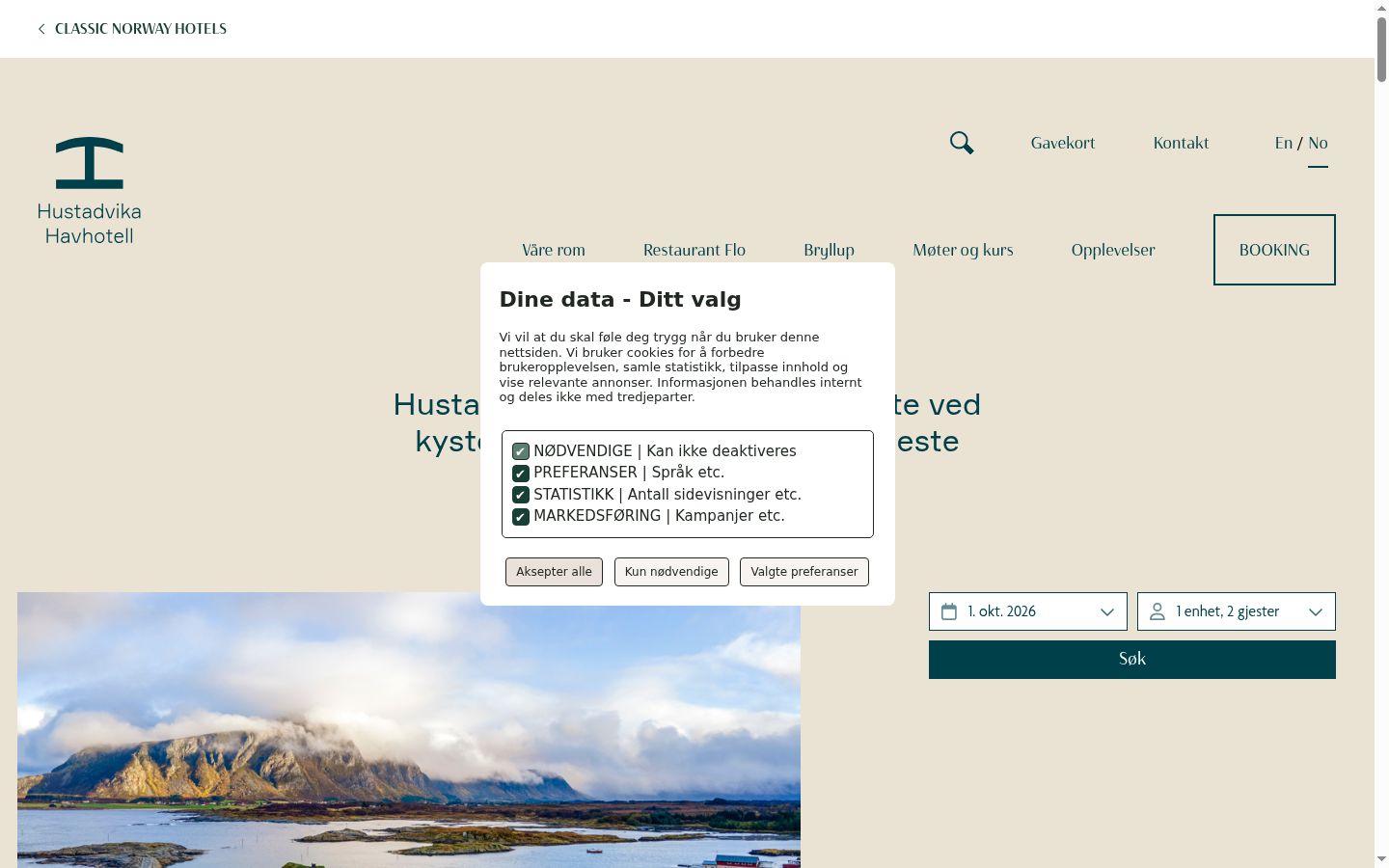Open the Våre rom menu item
The width and height of the screenshot is (1389, 868).
pyautogui.click(x=554, y=250)
